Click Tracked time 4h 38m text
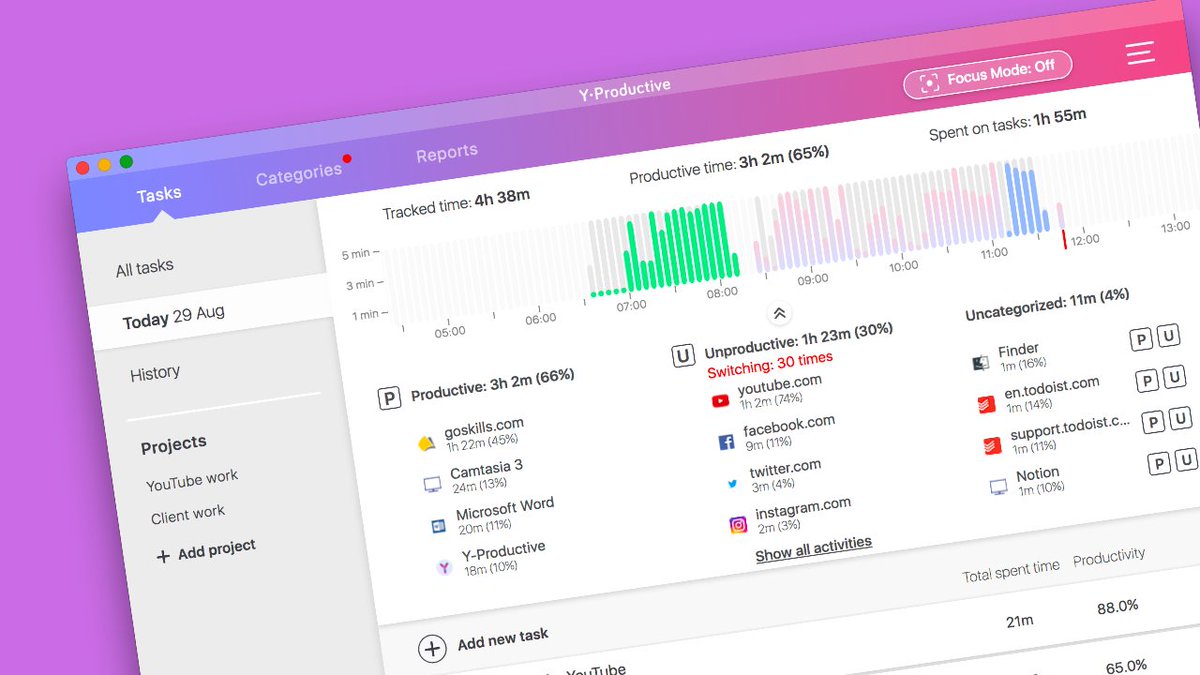 (x=456, y=204)
